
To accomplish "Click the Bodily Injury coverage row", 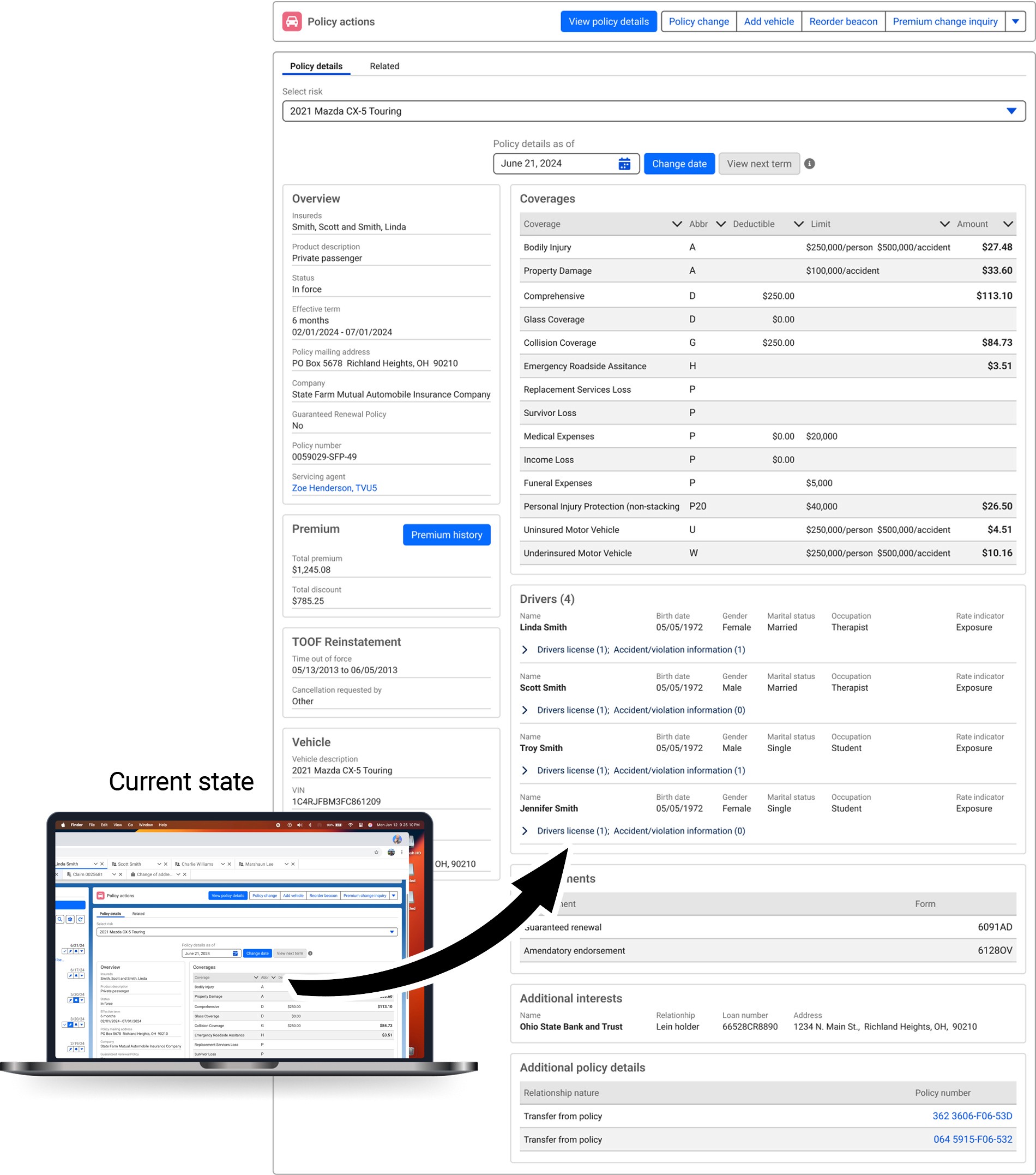I will (768, 247).
